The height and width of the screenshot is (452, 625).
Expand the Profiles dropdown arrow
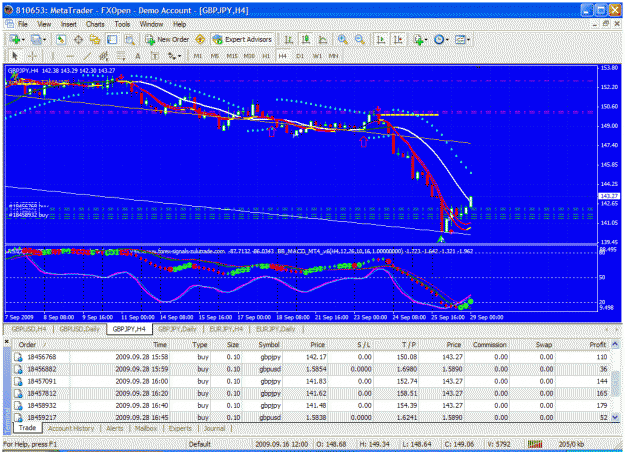[x=44, y=40]
